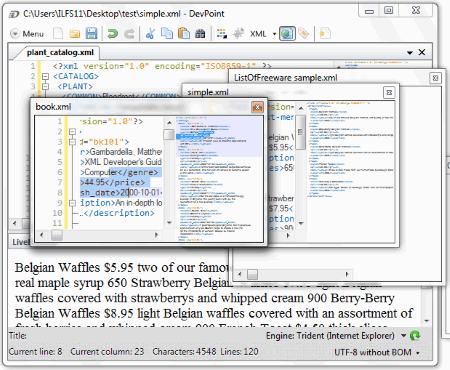450x370 pixels.
Task: Click Engine: Trident (Internet Explorer) label
Action: (330, 336)
